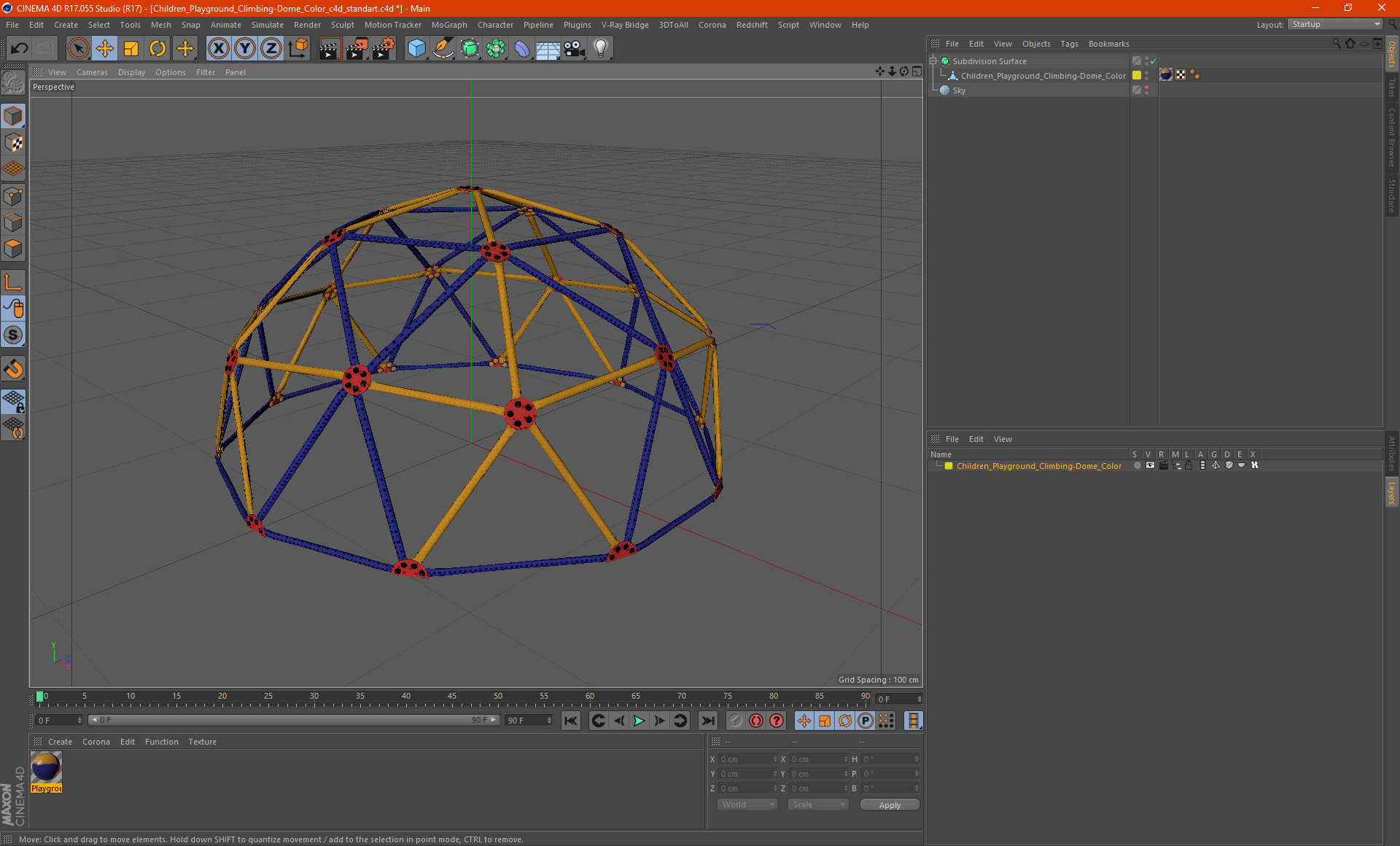Select the Scale tool
The image size is (1400, 846).
coord(131,49)
